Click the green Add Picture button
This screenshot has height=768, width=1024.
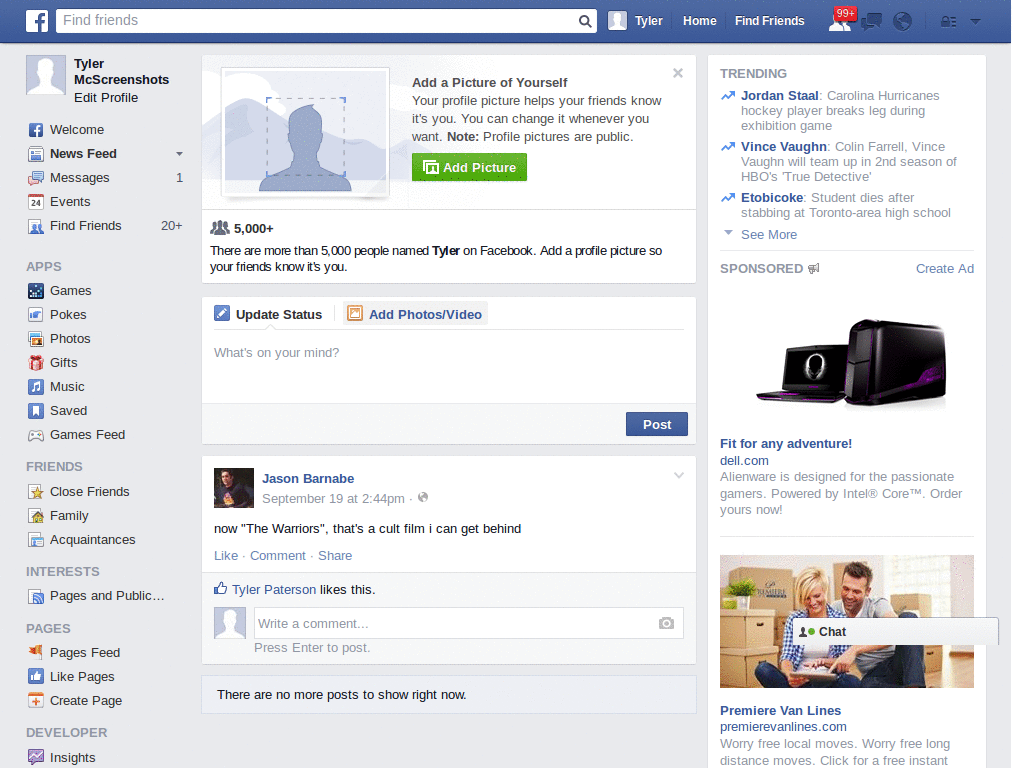click(x=469, y=167)
